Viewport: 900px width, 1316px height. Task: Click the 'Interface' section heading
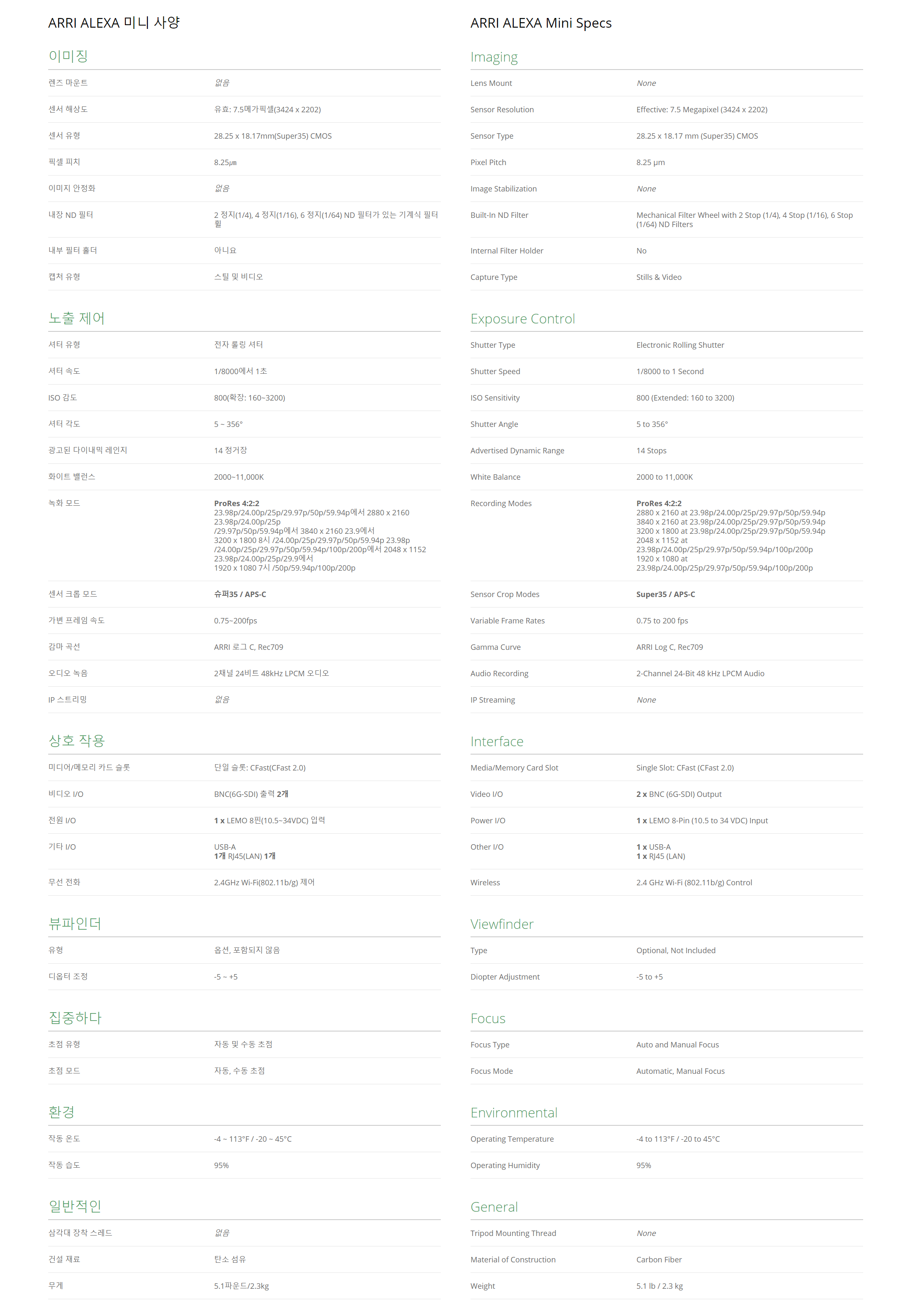(496, 741)
